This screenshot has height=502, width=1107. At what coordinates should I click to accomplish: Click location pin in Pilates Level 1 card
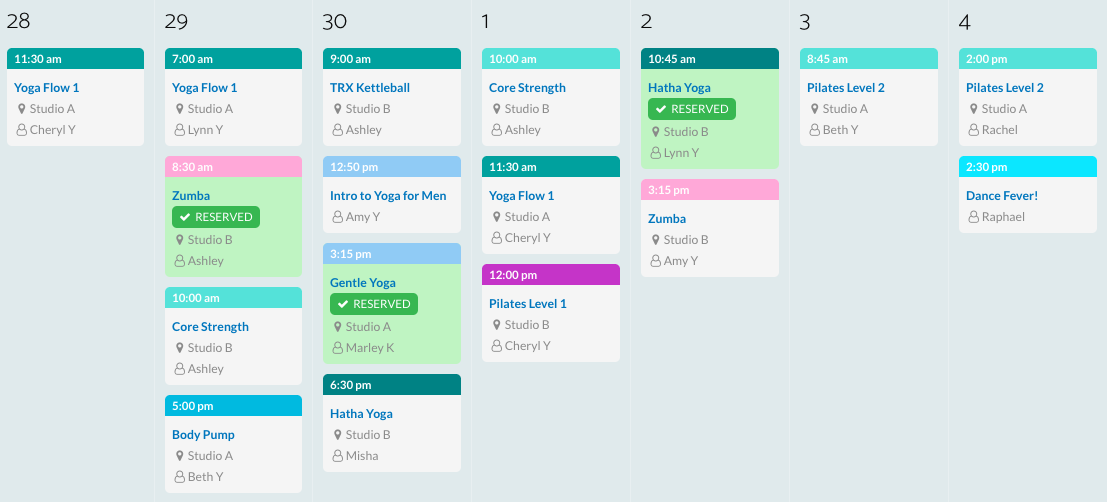click(x=497, y=325)
